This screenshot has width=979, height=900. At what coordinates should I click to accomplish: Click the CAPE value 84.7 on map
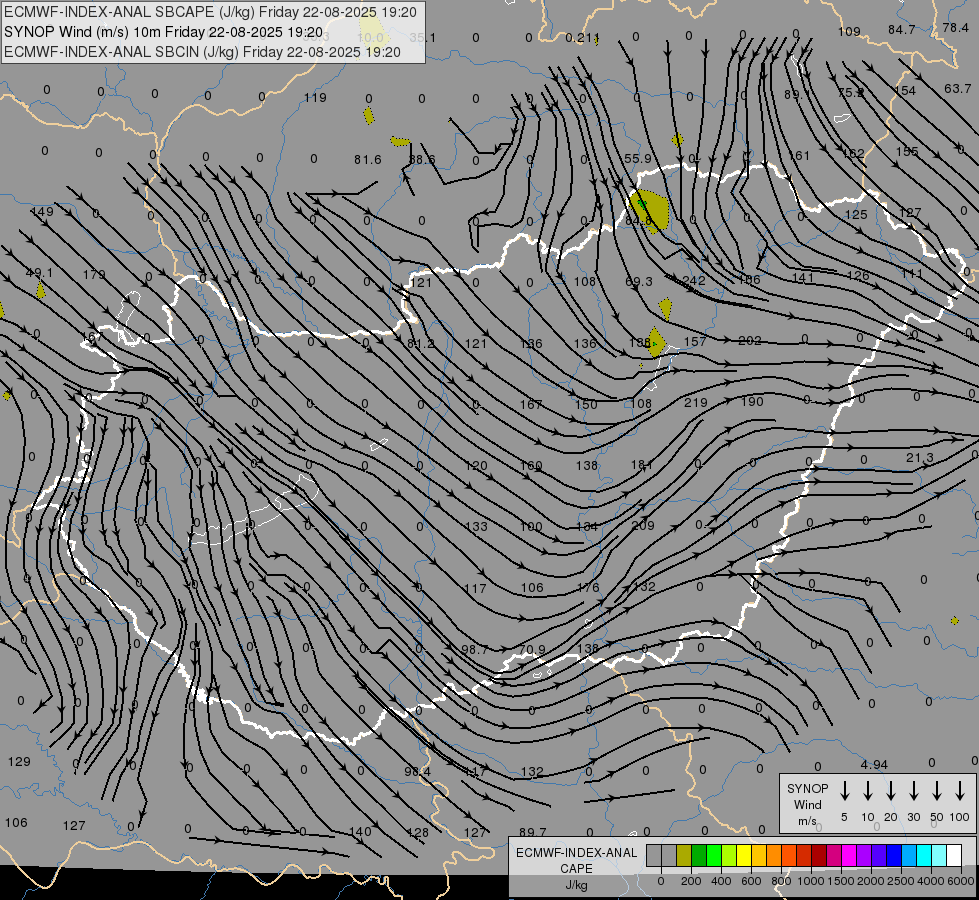pos(902,29)
